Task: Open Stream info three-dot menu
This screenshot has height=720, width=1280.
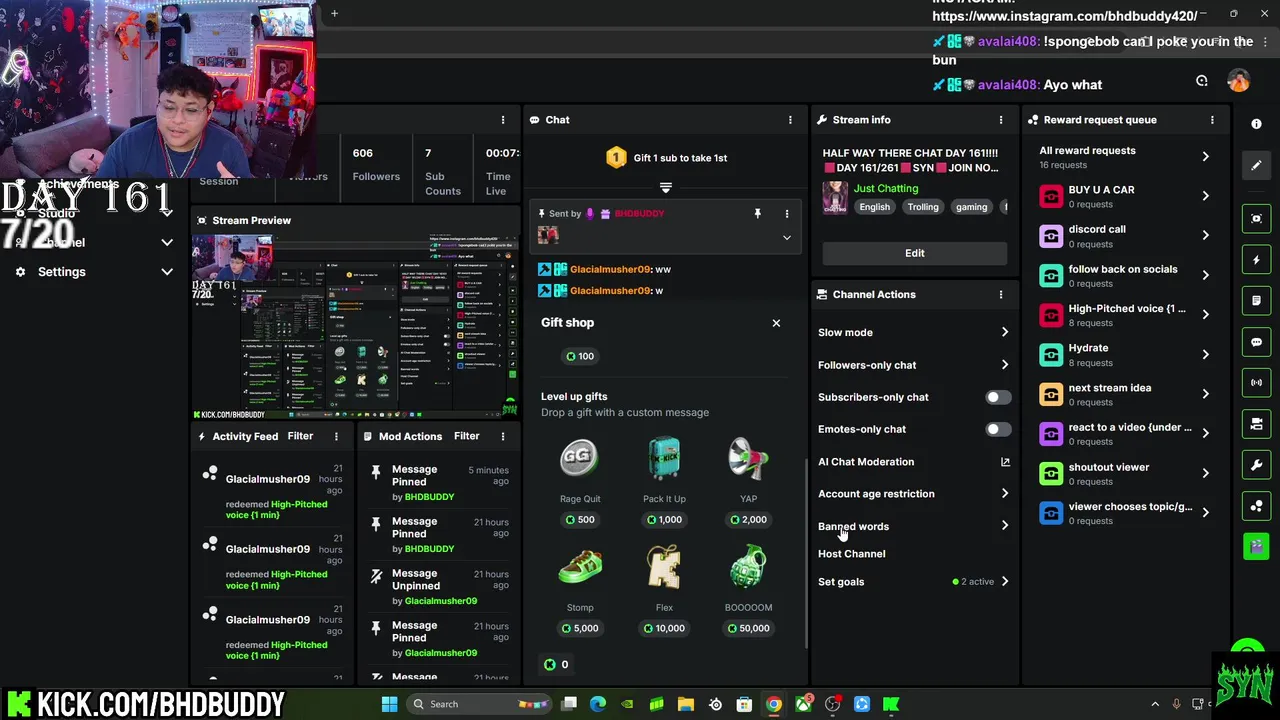Action: (1001, 120)
